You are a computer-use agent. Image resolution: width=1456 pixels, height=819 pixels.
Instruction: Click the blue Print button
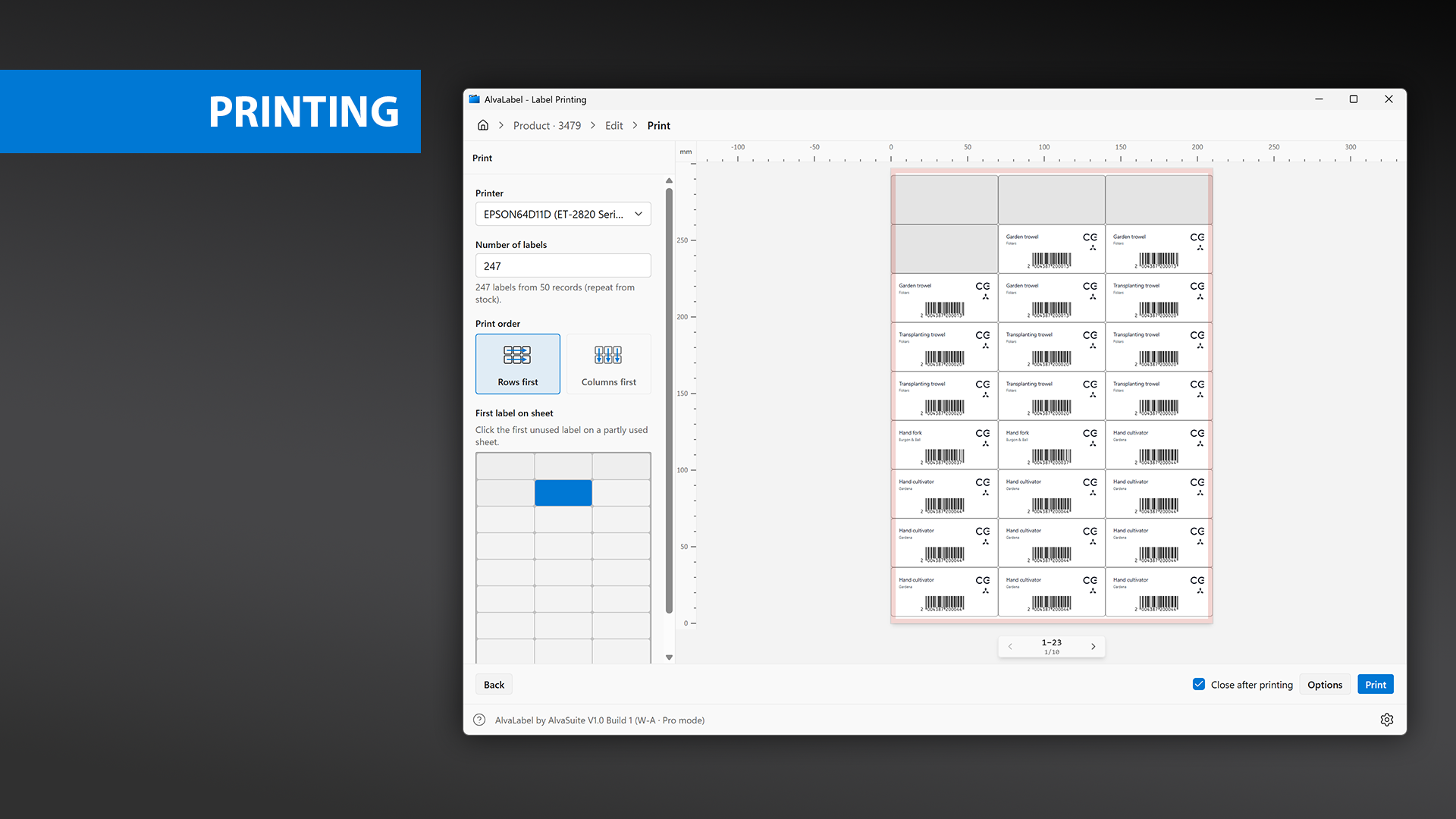[x=1376, y=685]
